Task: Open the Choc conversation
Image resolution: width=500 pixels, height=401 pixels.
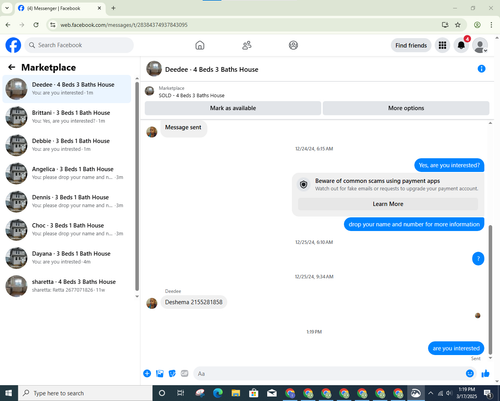Action: pos(67,229)
